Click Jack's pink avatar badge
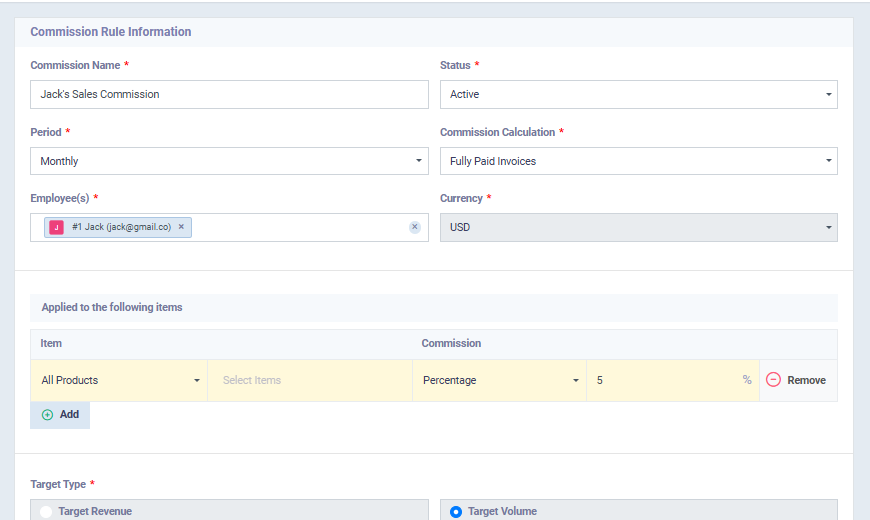 pos(56,227)
